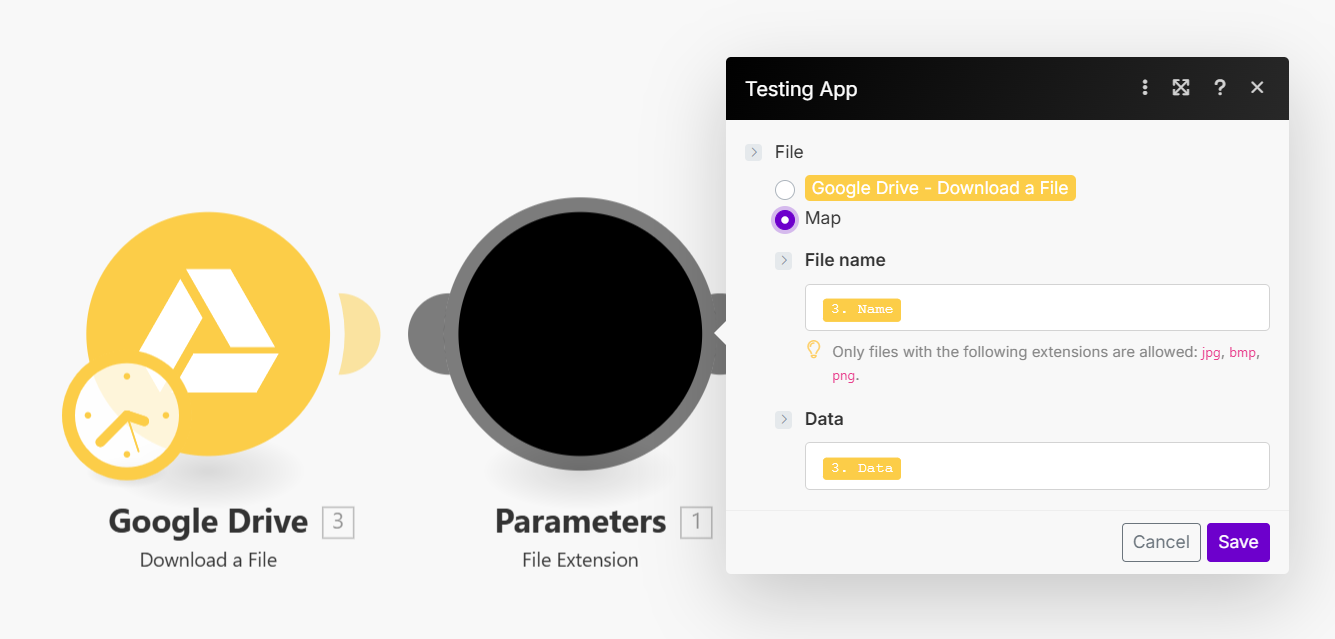This screenshot has height=639, width=1335.
Task: Save the module settings
Action: [x=1238, y=542]
